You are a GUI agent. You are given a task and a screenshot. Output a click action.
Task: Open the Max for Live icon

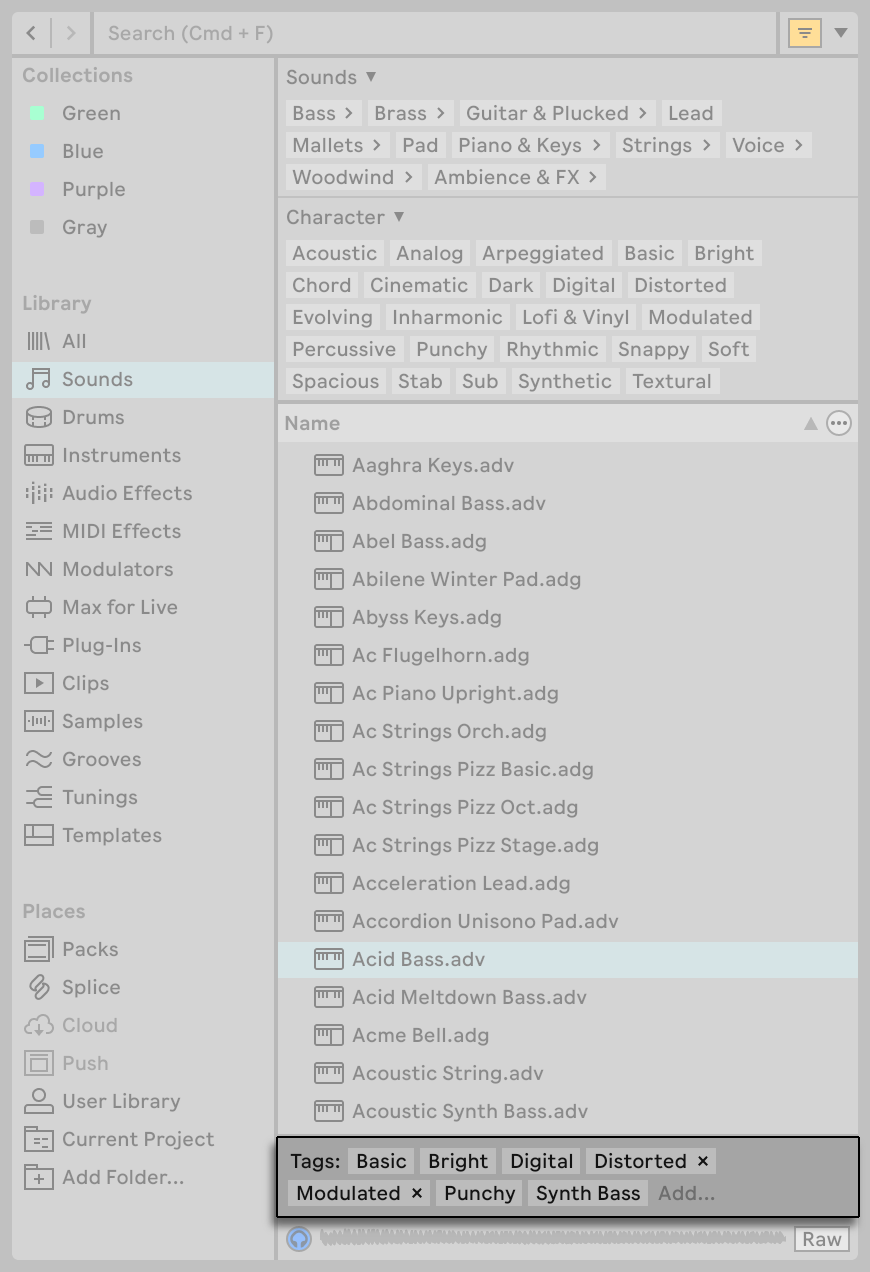38,607
